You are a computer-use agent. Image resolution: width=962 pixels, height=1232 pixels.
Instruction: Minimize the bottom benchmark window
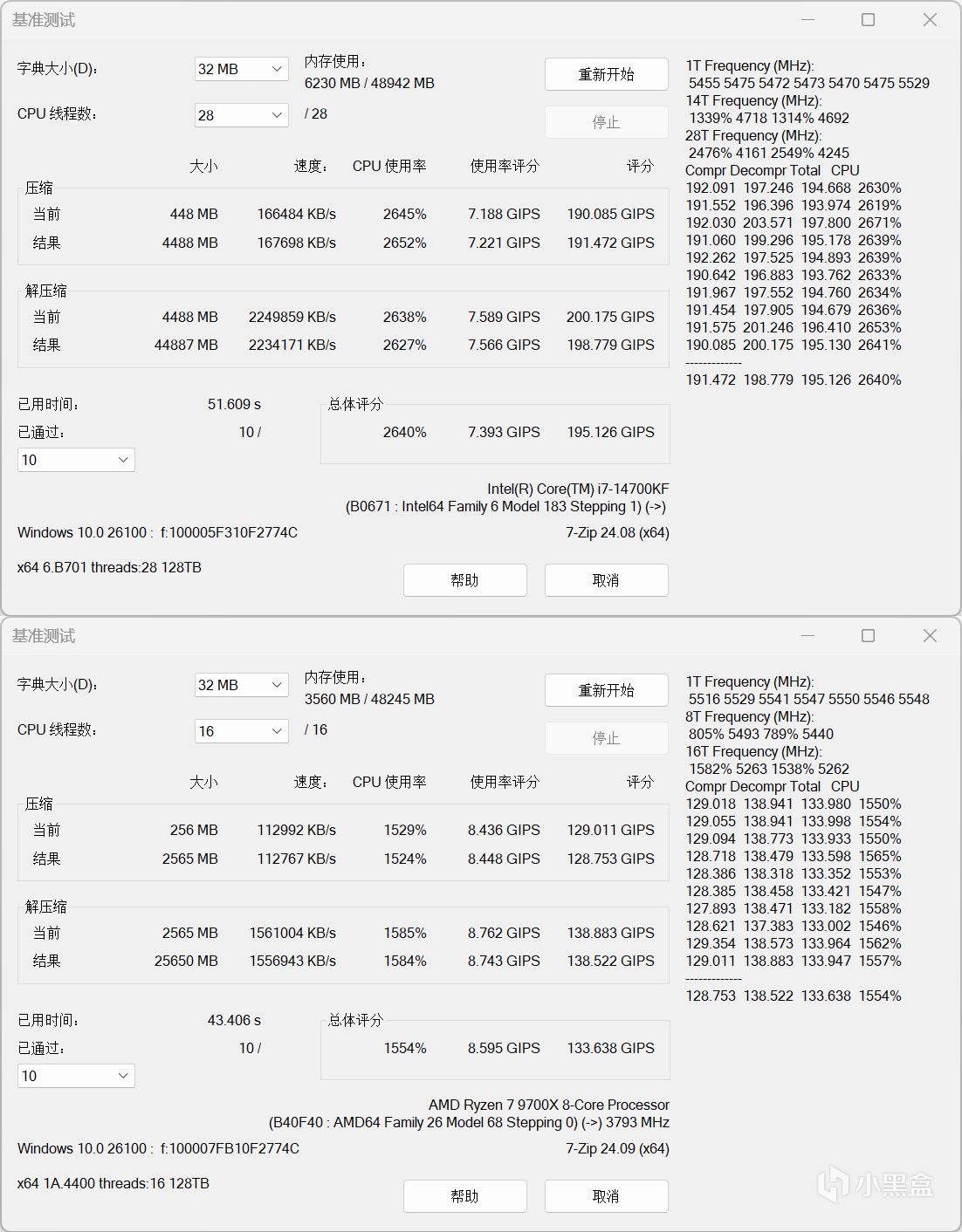[x=807, y=635]
